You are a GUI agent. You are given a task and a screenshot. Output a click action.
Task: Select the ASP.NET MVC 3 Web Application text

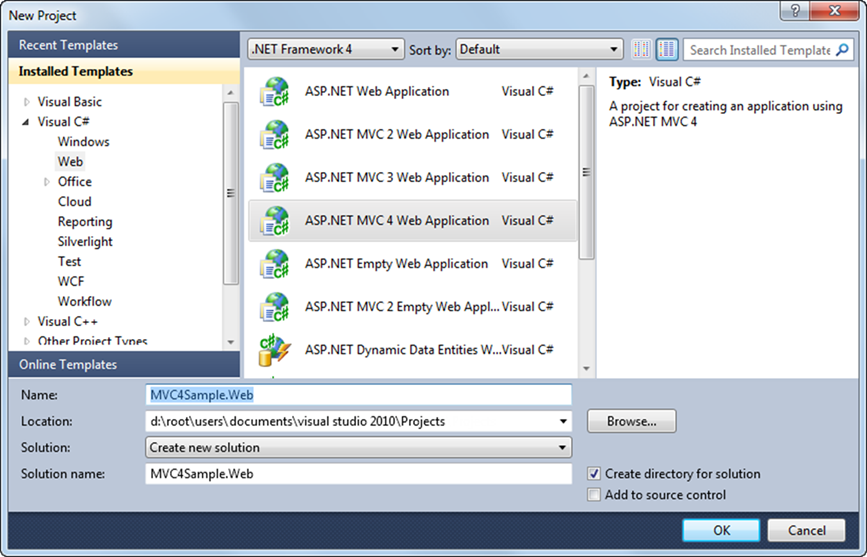pyautogui.click(x=397, y=178)
